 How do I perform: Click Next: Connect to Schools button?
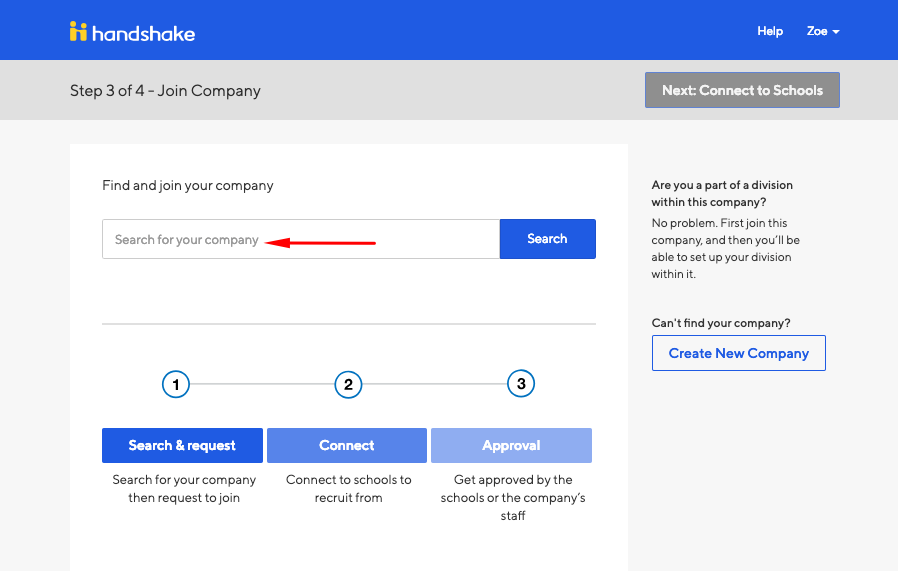[742, 90]
